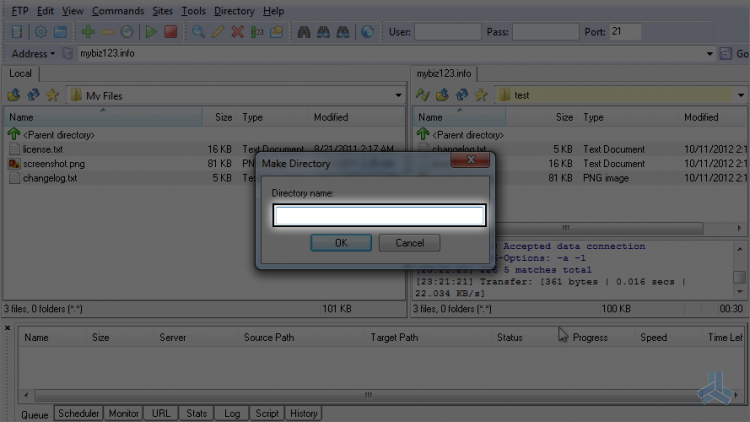Click the blue window-folder toolbar icon

click(x=60, y=32)
